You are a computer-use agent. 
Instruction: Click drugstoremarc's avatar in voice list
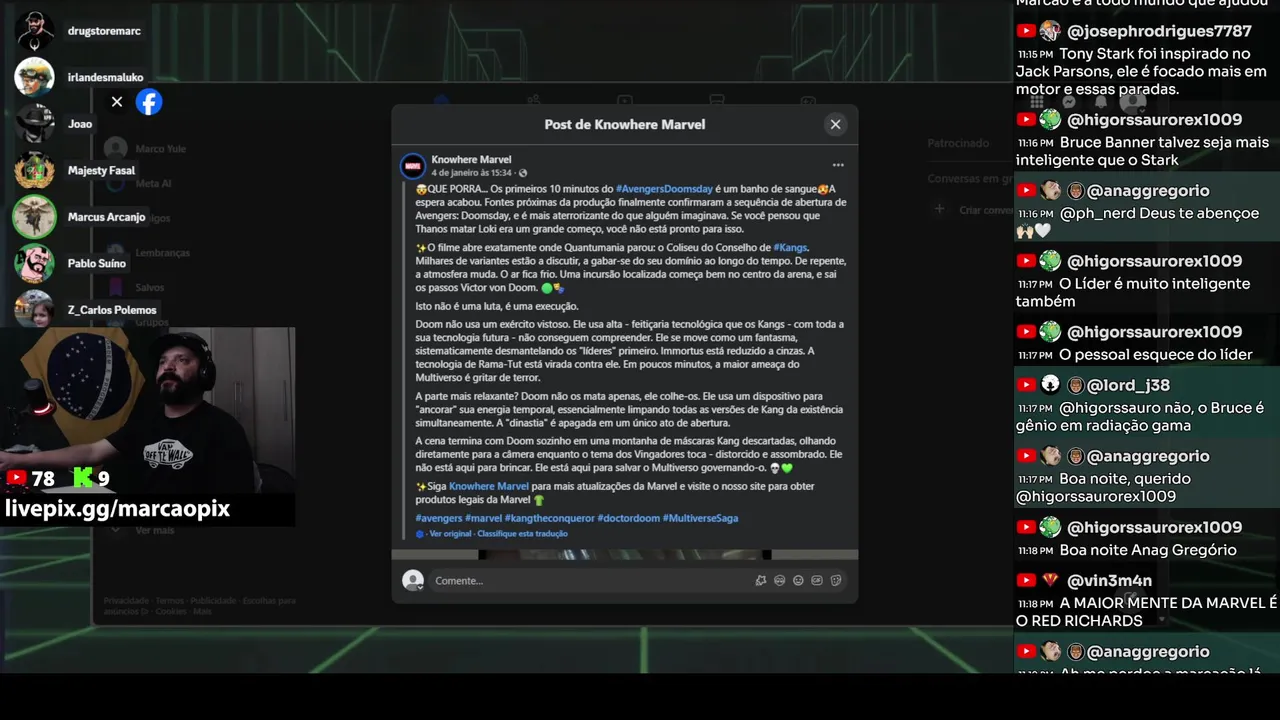(35, 31)
